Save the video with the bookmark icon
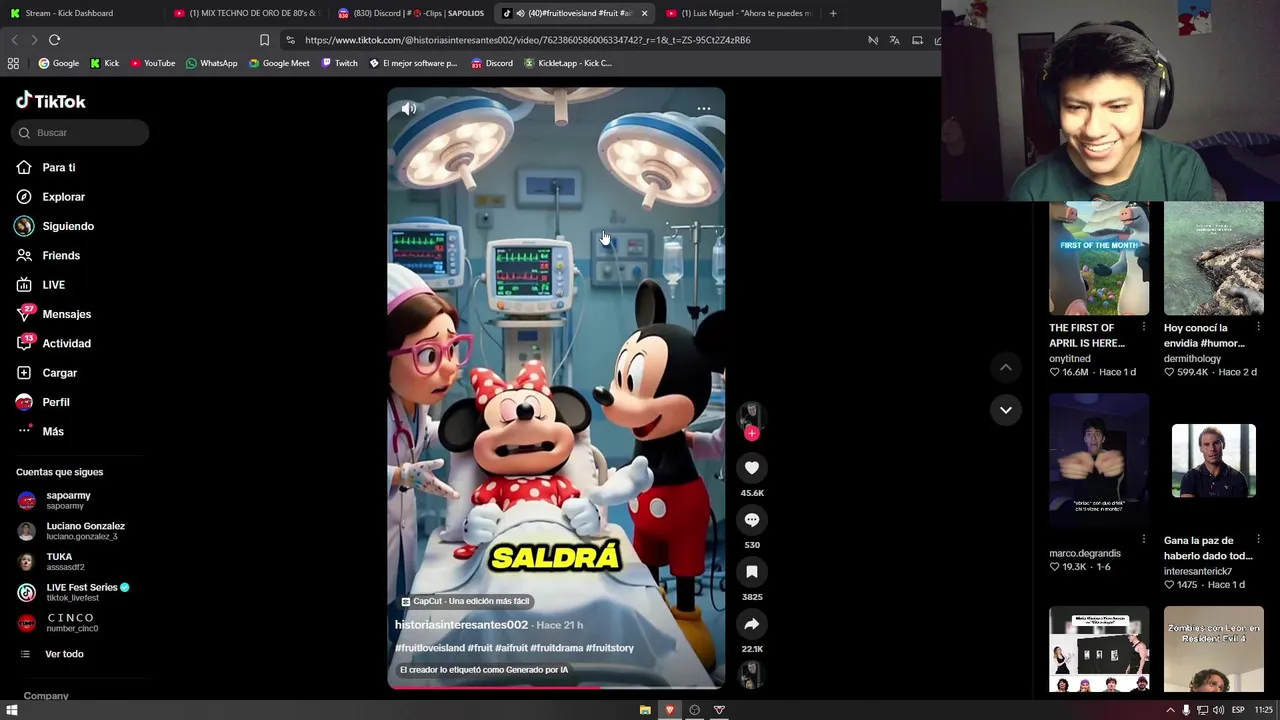The image size is (1280, 720). click(x=752, y=571)
